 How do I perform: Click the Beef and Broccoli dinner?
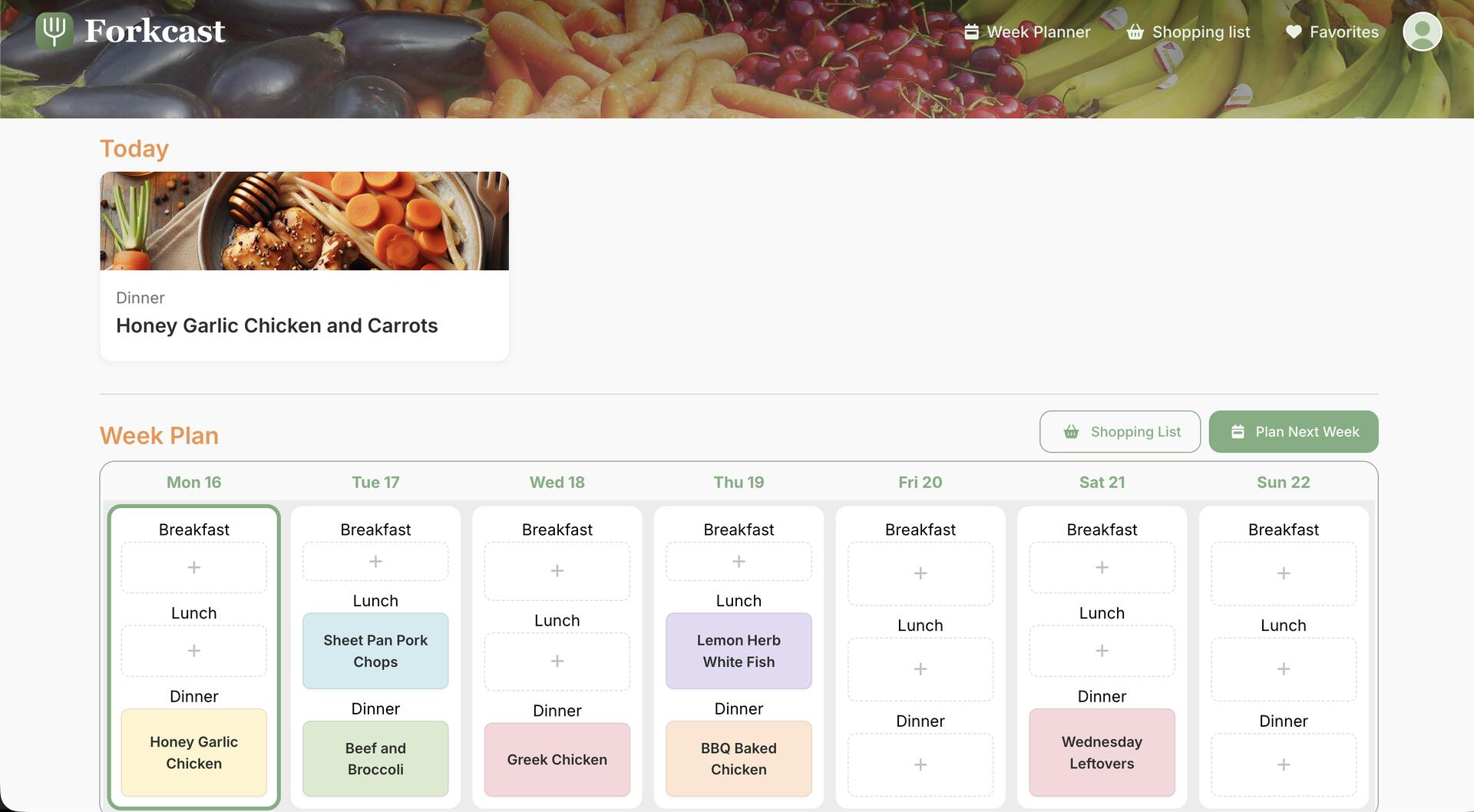click(x=375, y=758)
